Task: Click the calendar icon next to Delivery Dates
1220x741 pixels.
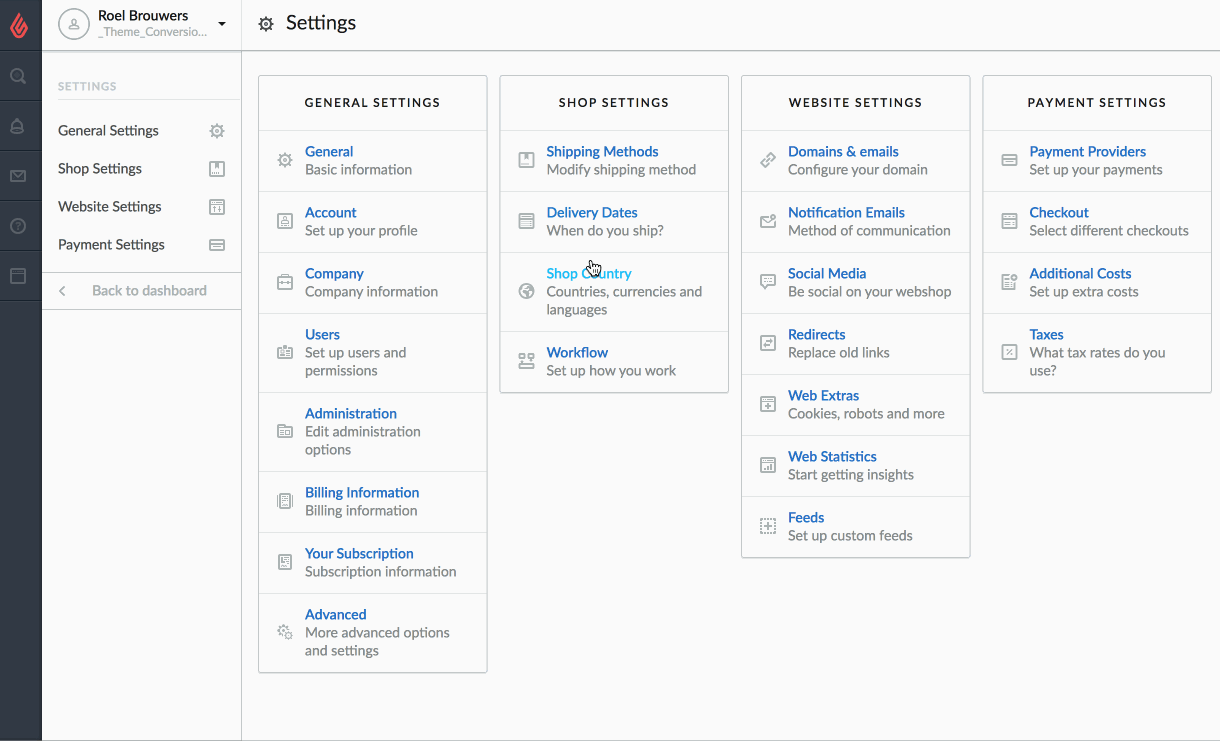Action: tap(527, 221)
